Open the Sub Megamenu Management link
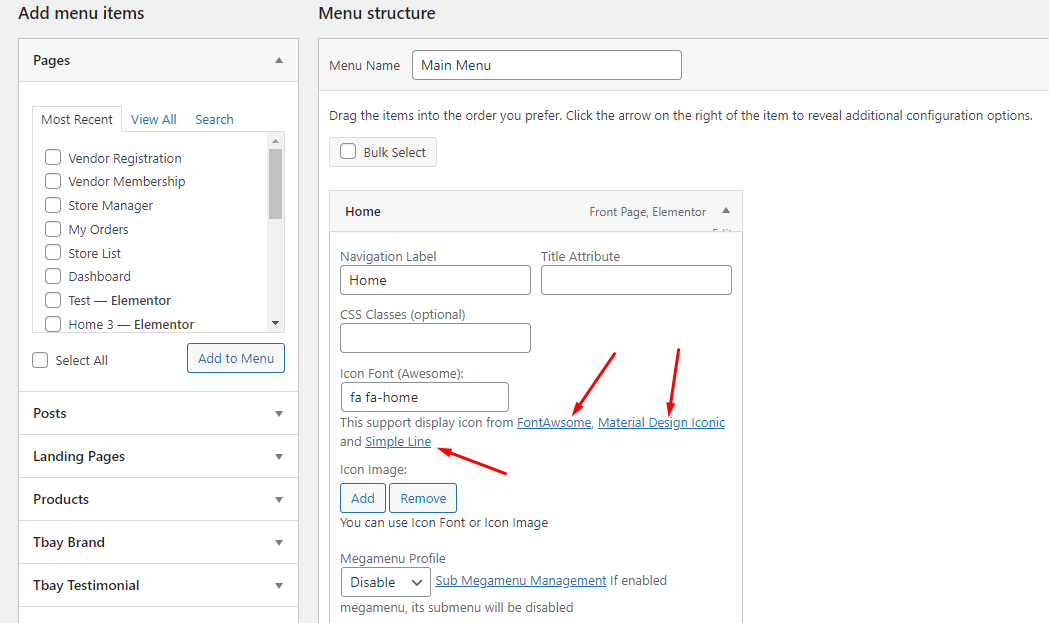Image resolution: width=1049 pixels, height=623 pixels. pos(521,580)
